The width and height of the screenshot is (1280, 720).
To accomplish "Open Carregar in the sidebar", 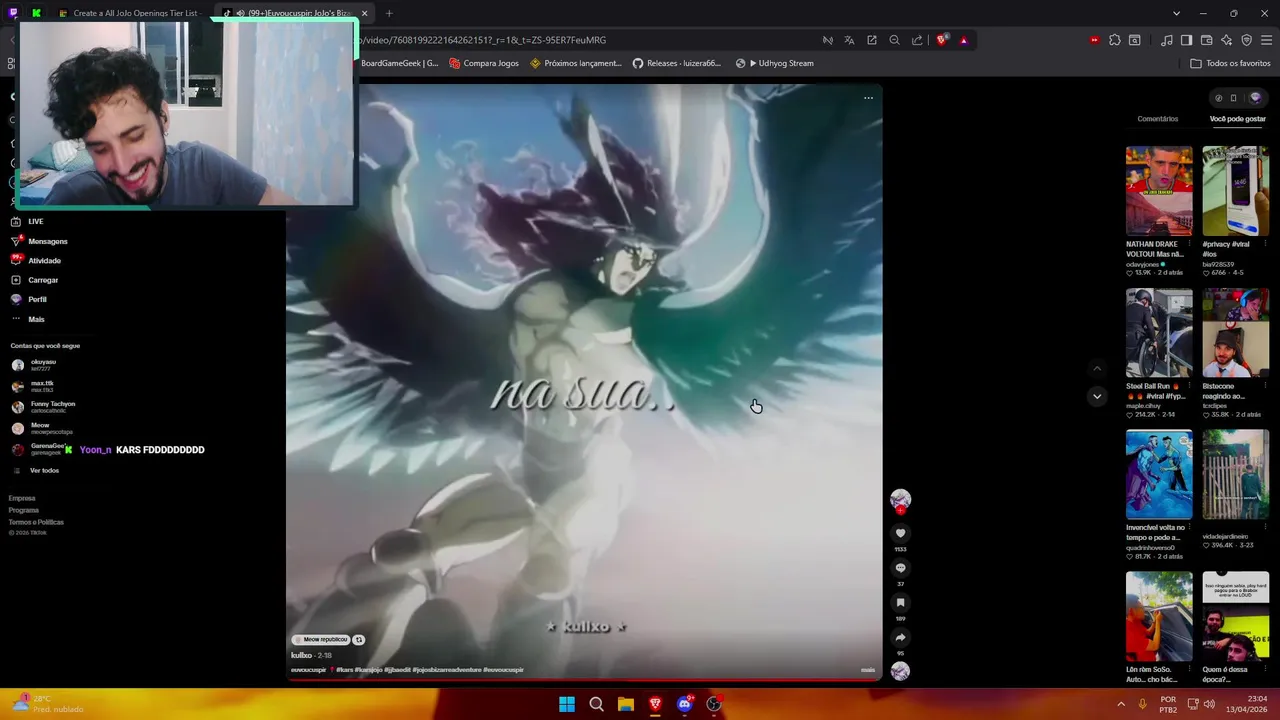I will coord(35,280).
